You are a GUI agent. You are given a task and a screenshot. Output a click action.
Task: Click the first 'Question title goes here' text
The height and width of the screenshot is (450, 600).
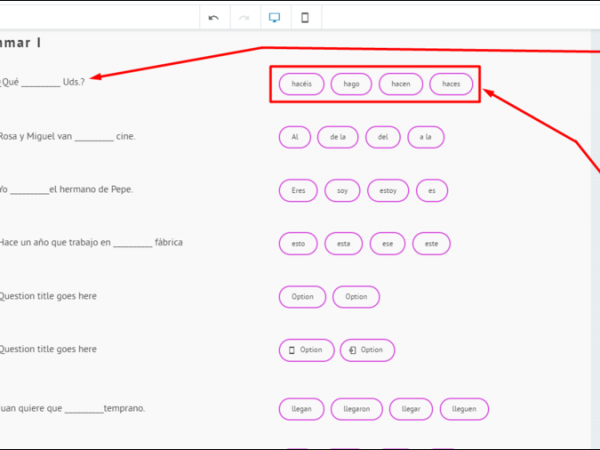click(48, 296)
